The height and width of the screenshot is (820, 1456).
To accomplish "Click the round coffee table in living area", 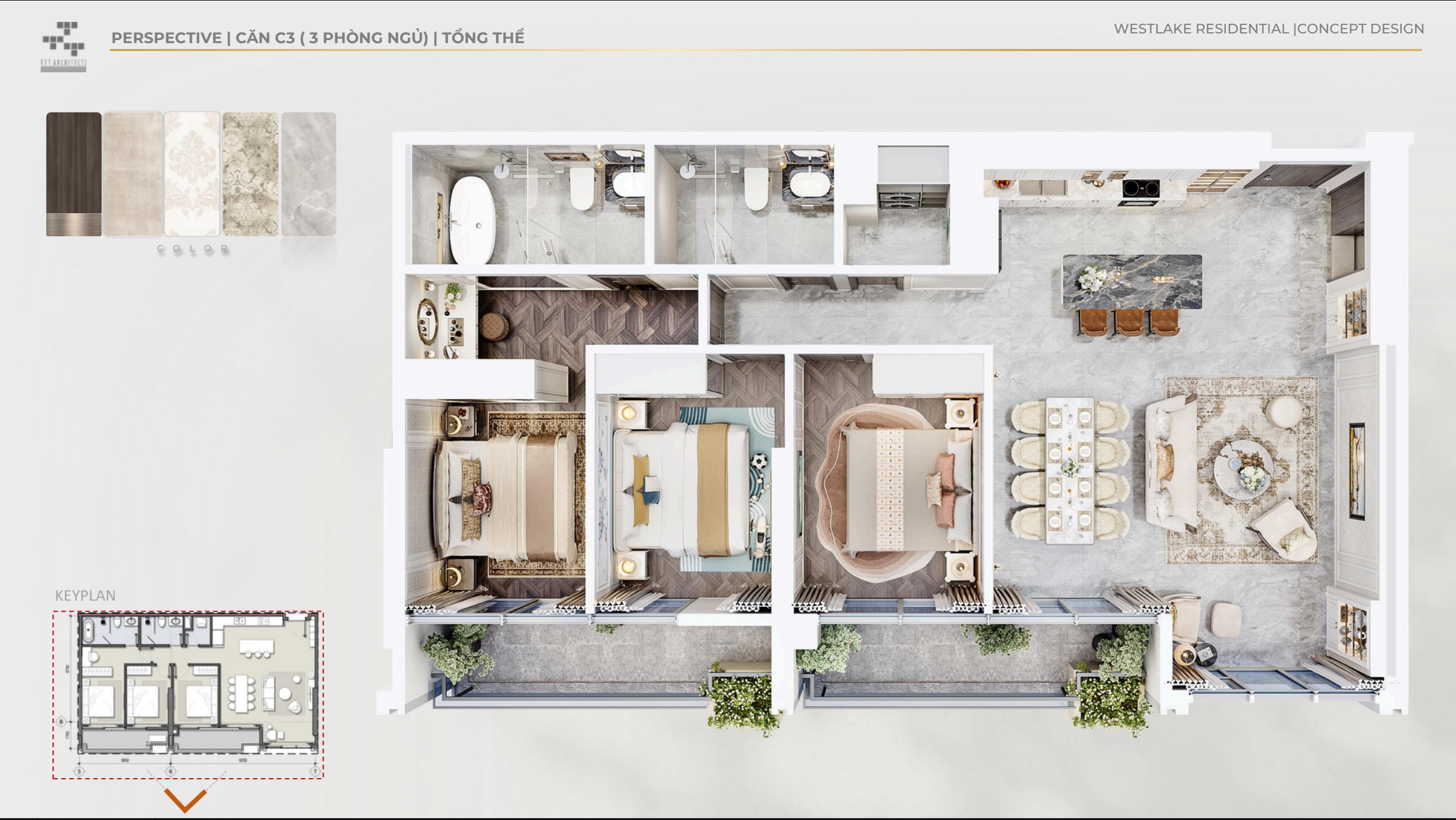I will click(1244, 469).
